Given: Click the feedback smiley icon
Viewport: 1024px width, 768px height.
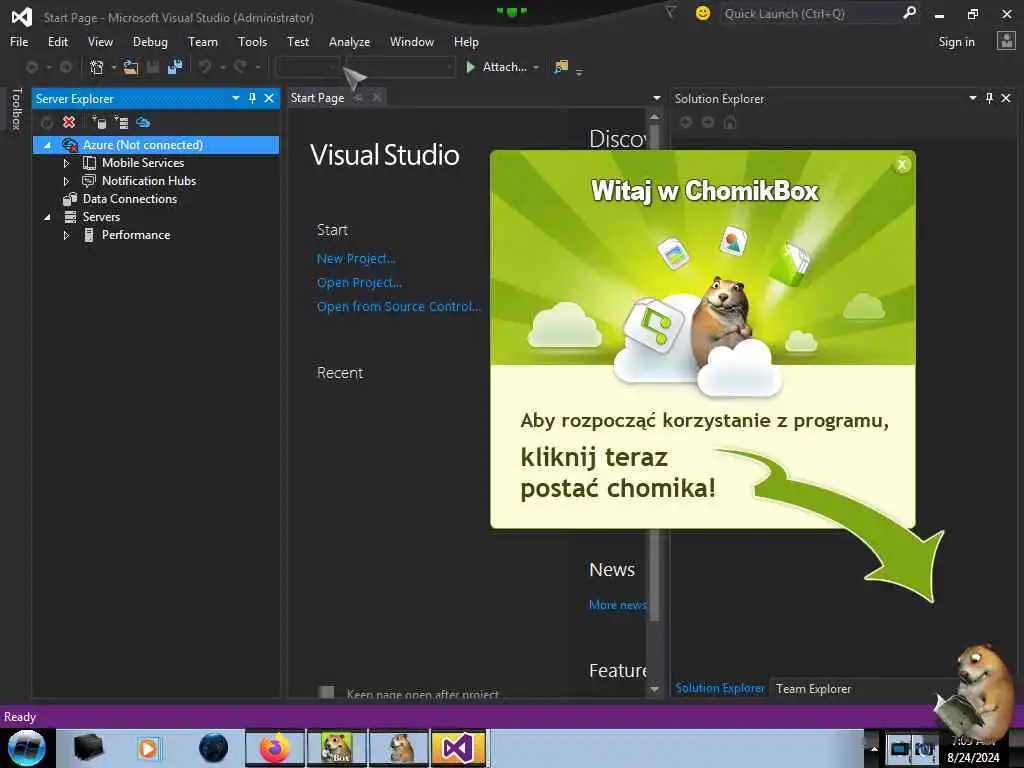Looking at the screenshot, I should click(x=703, y=13).
